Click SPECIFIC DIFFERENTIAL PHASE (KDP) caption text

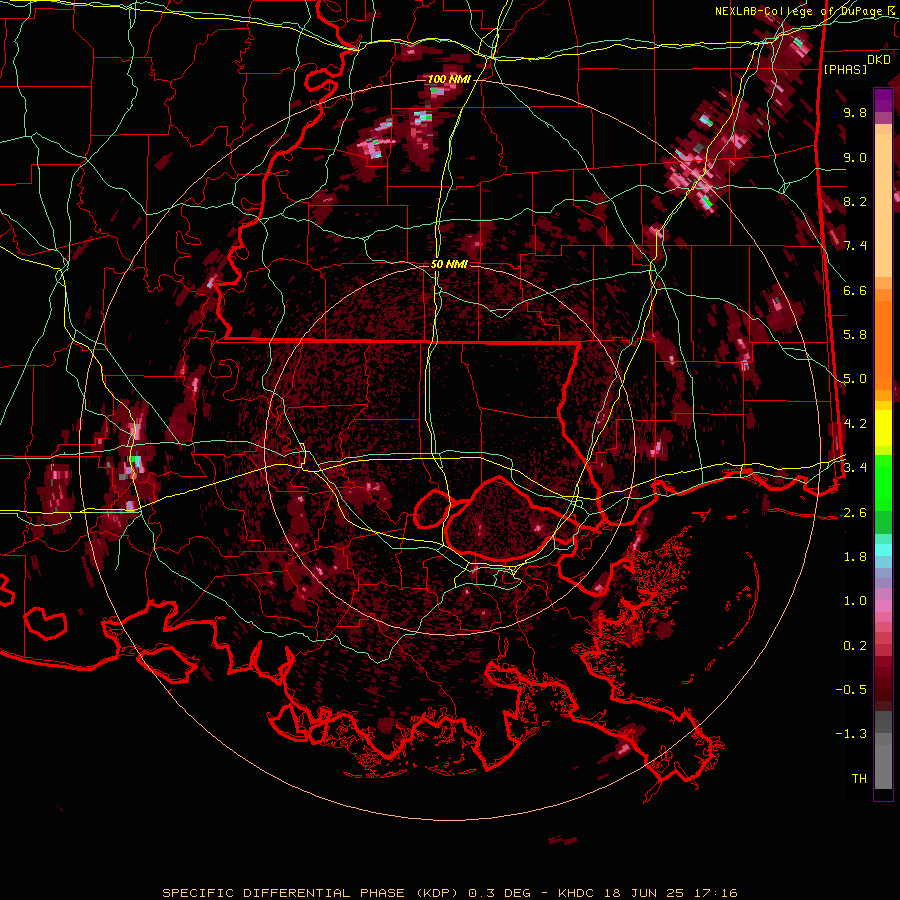[x=312, y=893]
